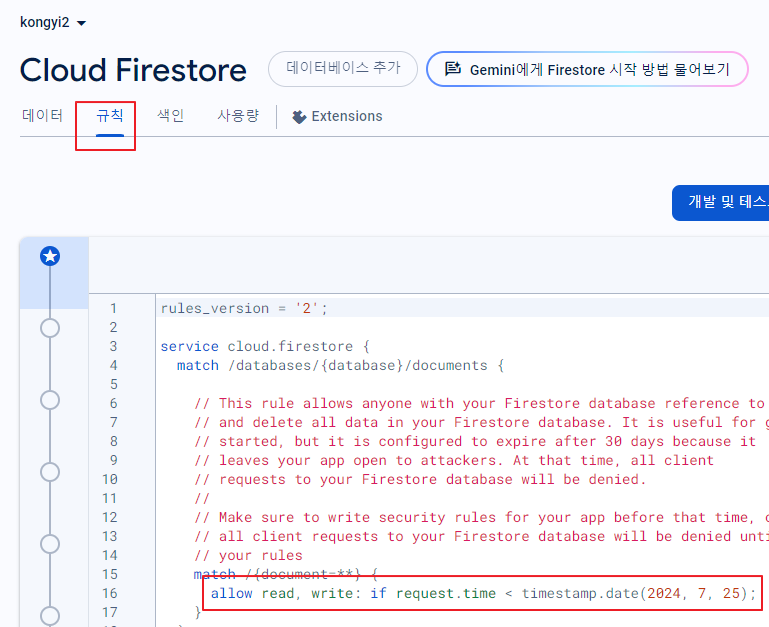
Task: Select the rules history marker beside line 17
Action: click(x=50, y=616)
